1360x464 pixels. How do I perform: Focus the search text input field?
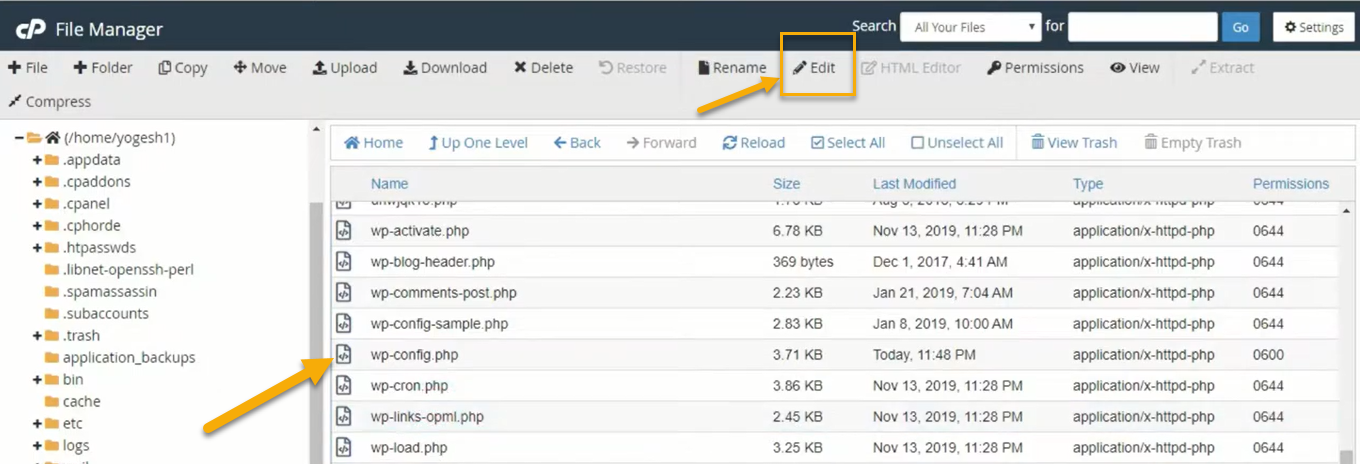pyautogui.click(x=1142, y=27)
